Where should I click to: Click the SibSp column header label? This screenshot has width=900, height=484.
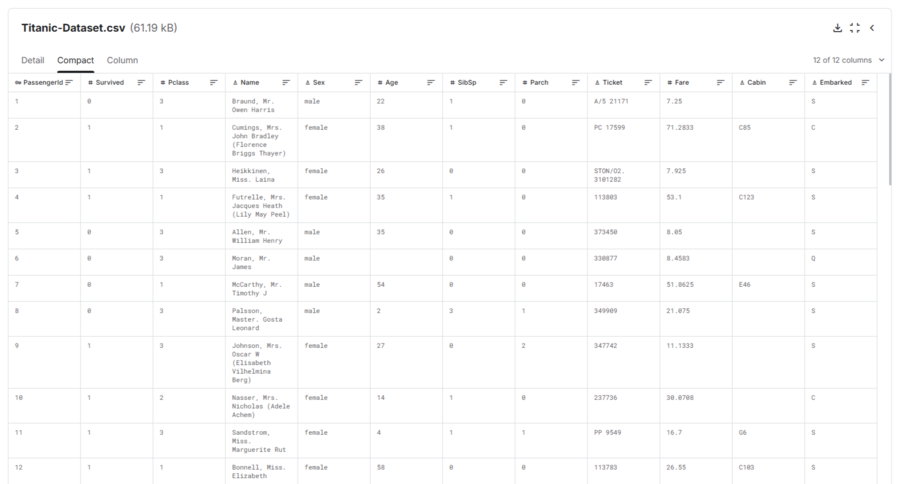click(467, 83)
